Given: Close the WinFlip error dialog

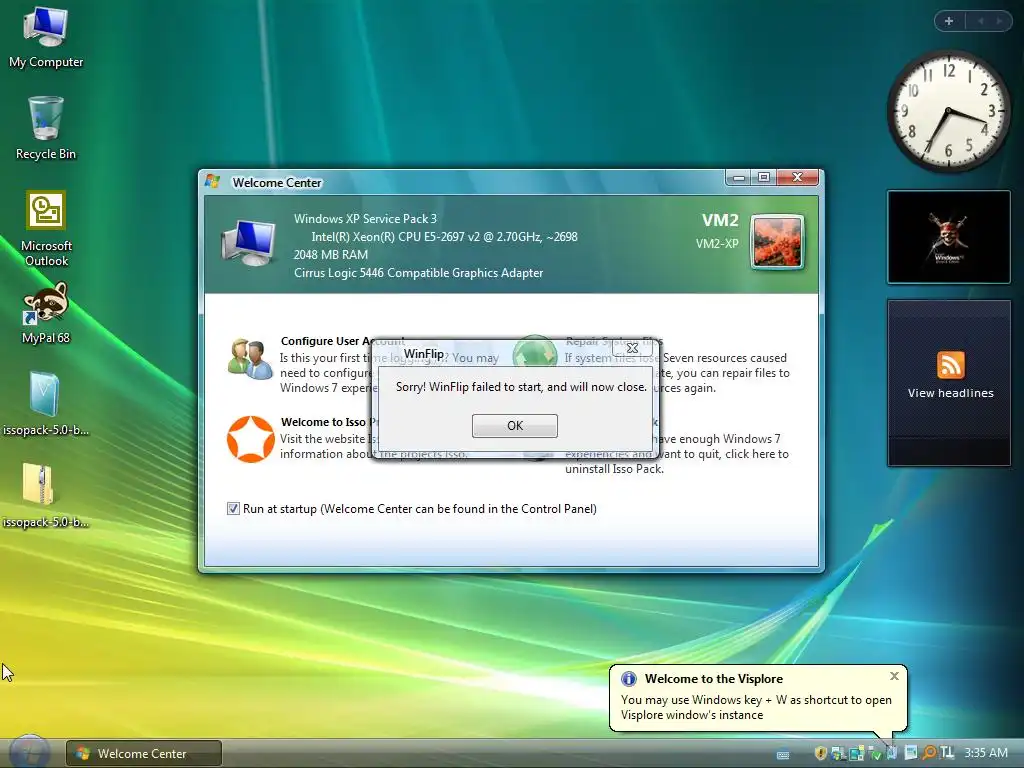Looking at the screenshot, I should coord(632,348).
